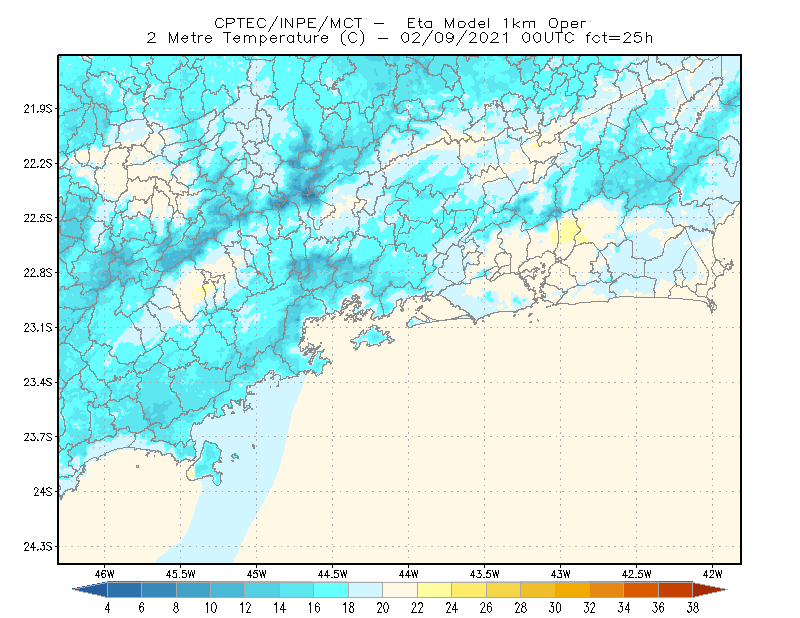Click the colorbar value label '30'
Viewport: 800px width, 618px height.
555,608
